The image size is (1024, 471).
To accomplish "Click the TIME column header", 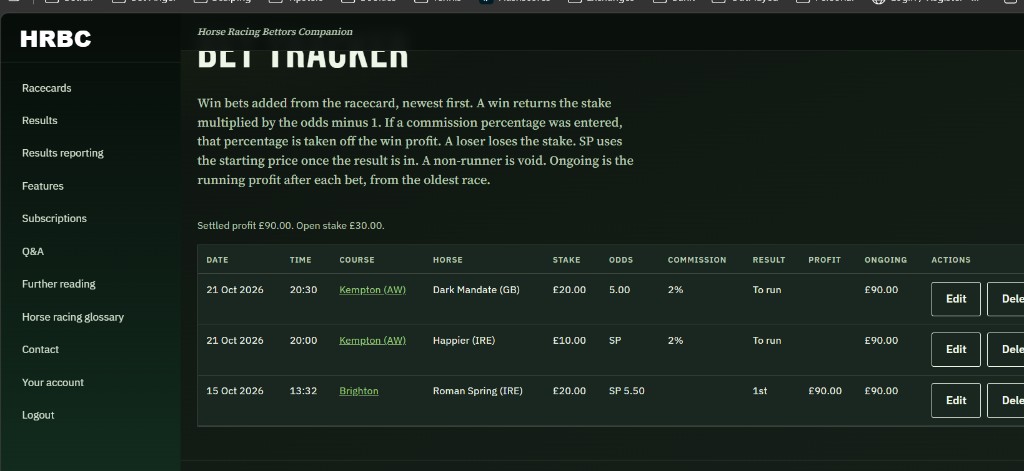I will coord(300,260).
